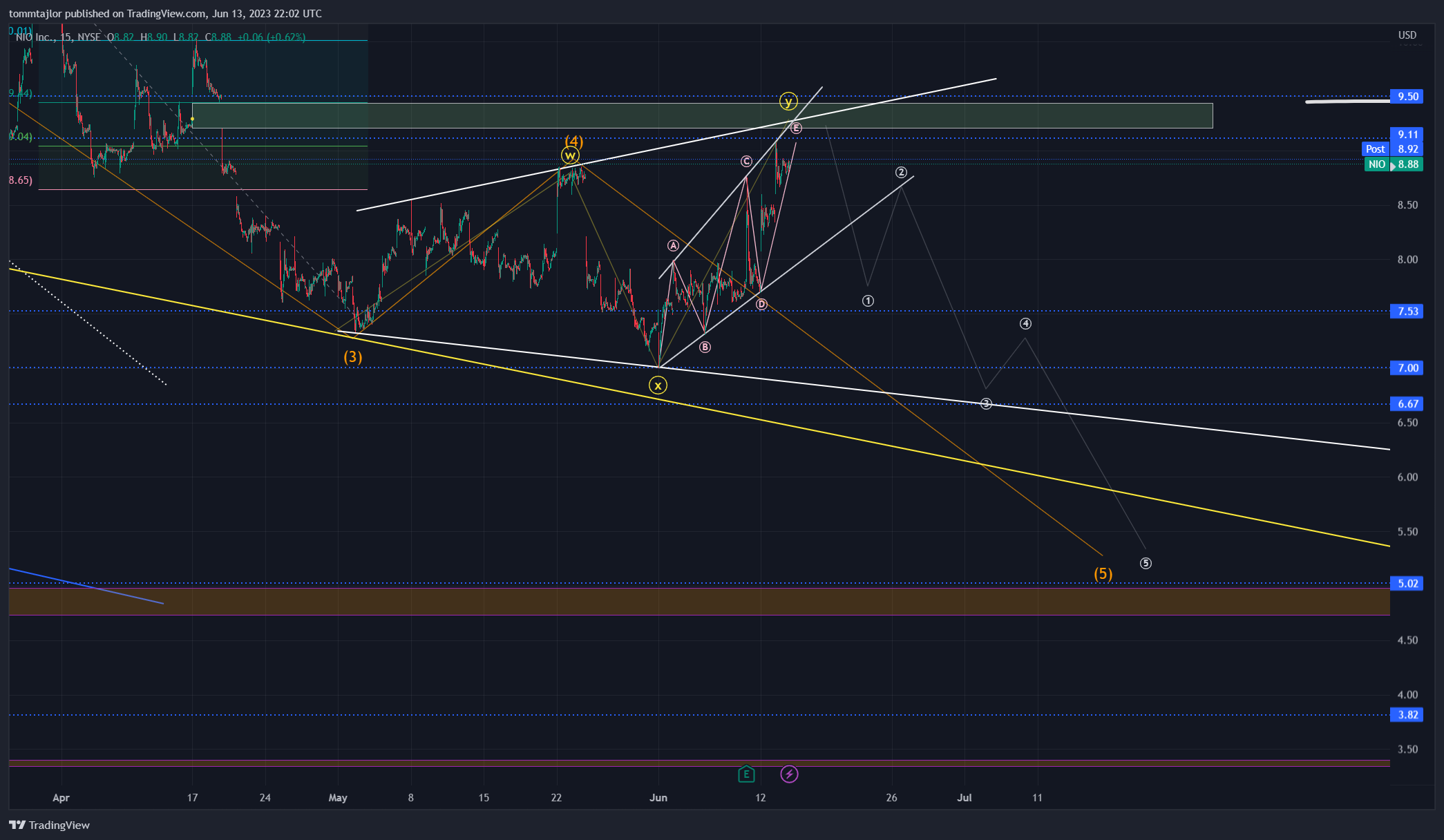
Task: Select the pink circled A wave label
Action: click(673, 246)
